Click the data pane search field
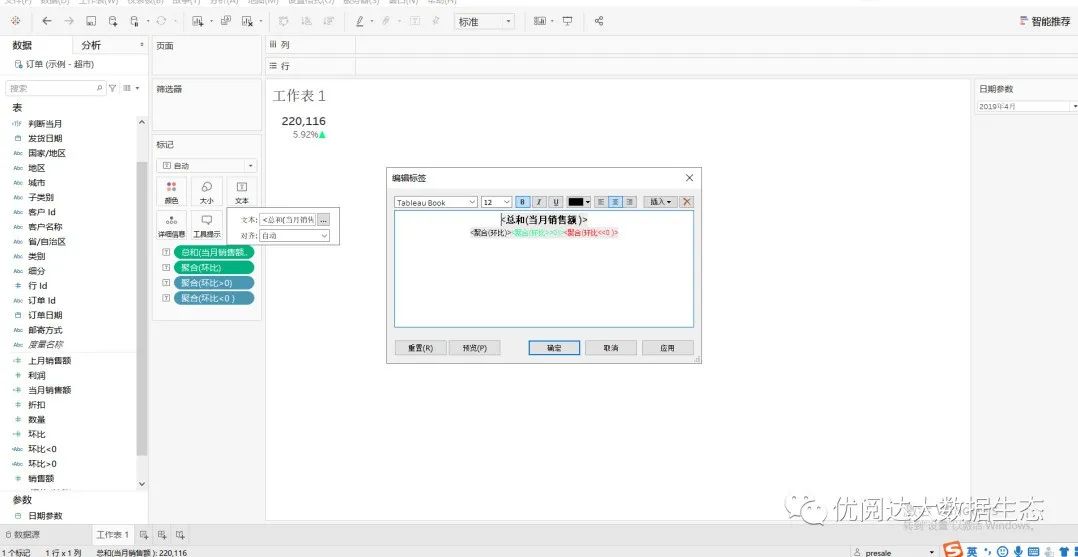This screenshot has height=557, width=1078. tap(55, 88)
